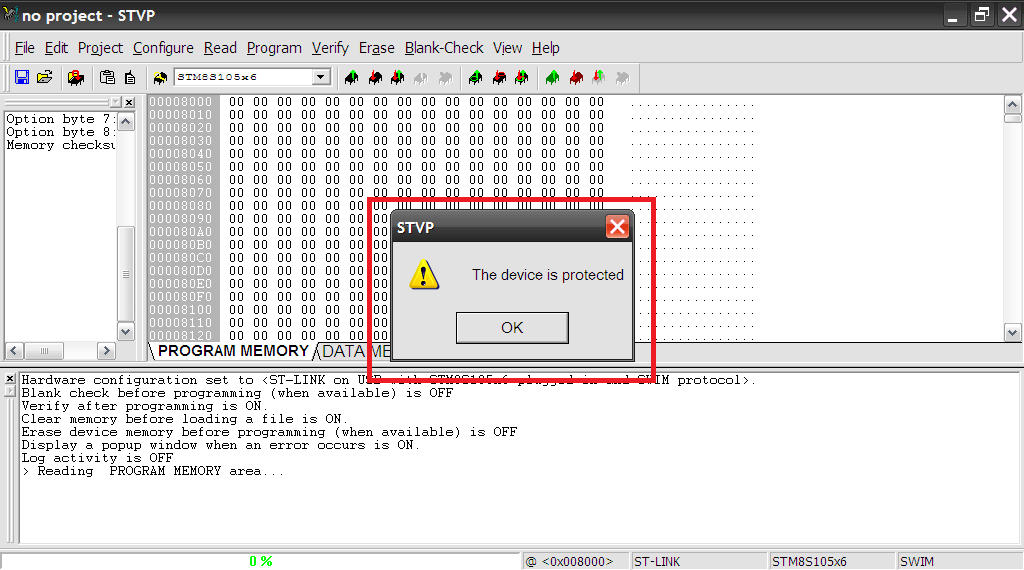Click the option byte panel's right scroll arrow

tap(106, 351)
